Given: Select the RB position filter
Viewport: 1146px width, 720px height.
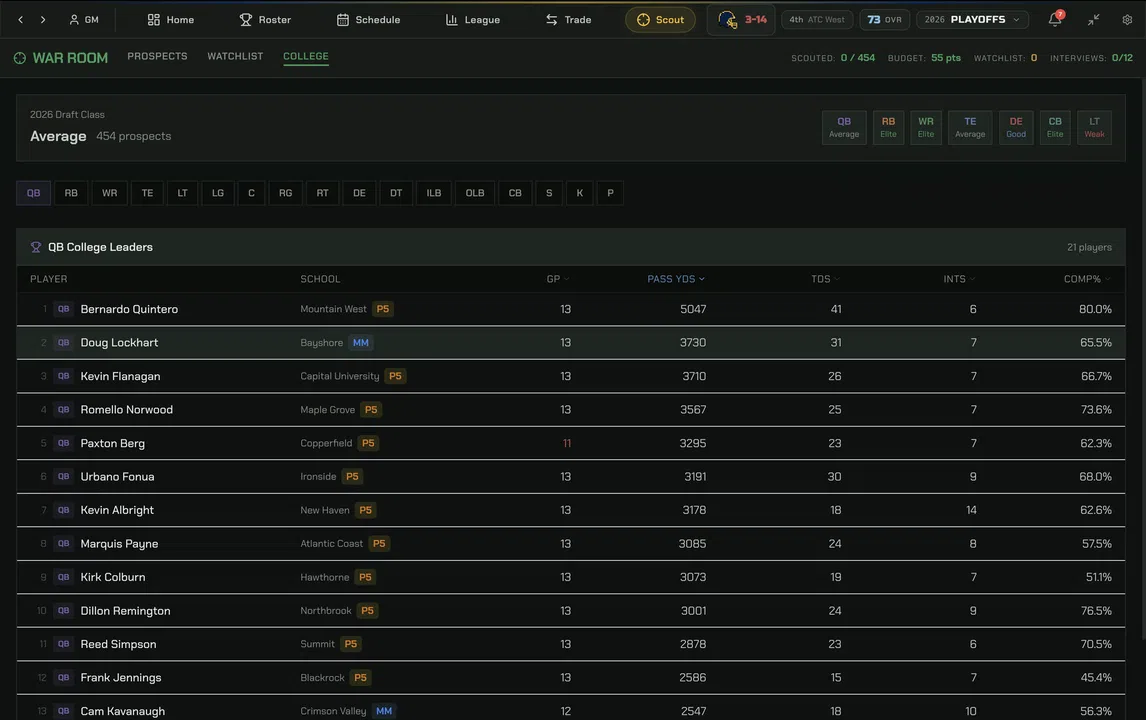Looking at the screenshot, I should pyautogui.click(x=71, y=193).
